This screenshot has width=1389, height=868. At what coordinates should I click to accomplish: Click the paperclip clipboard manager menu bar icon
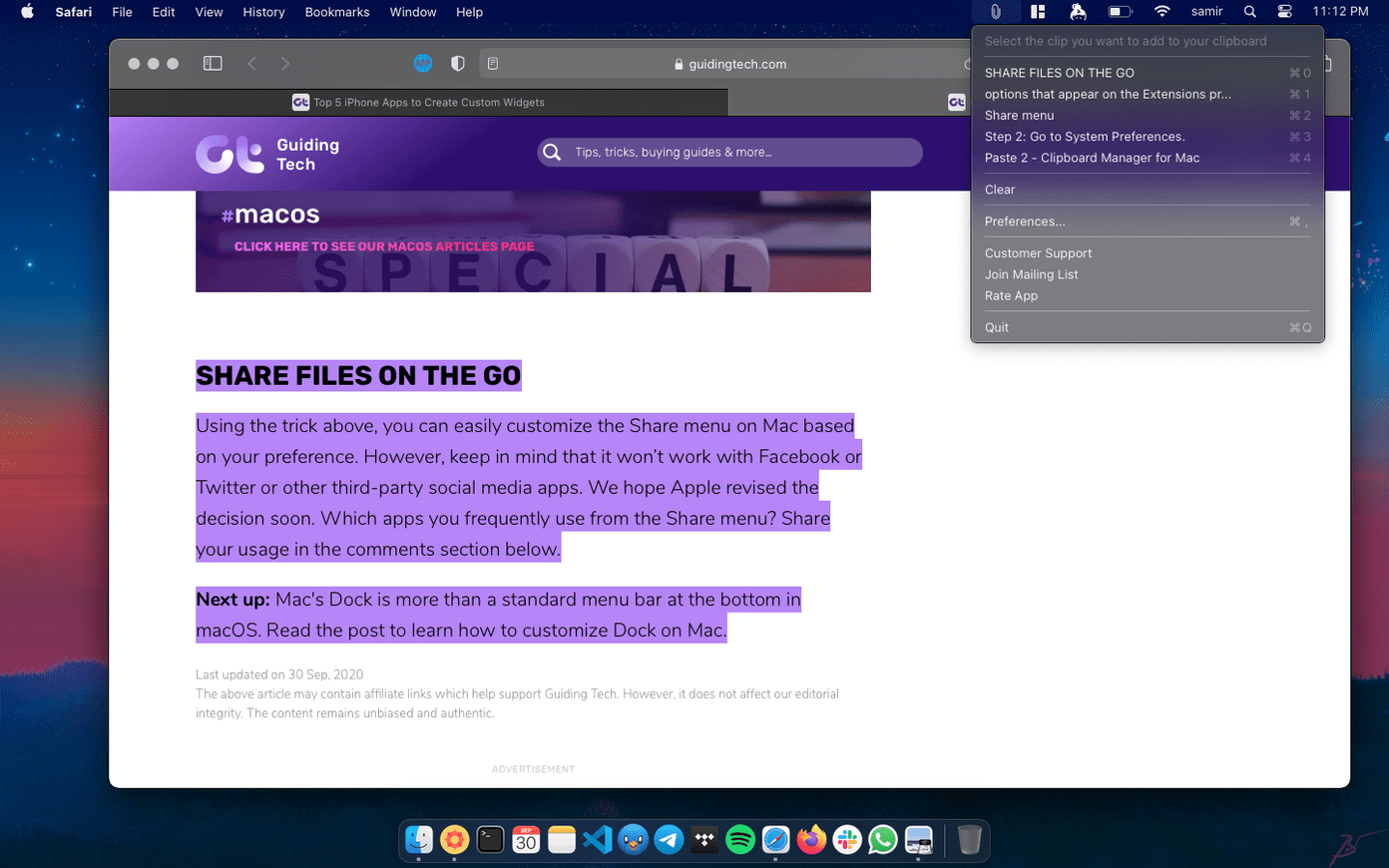click(995, 12)
